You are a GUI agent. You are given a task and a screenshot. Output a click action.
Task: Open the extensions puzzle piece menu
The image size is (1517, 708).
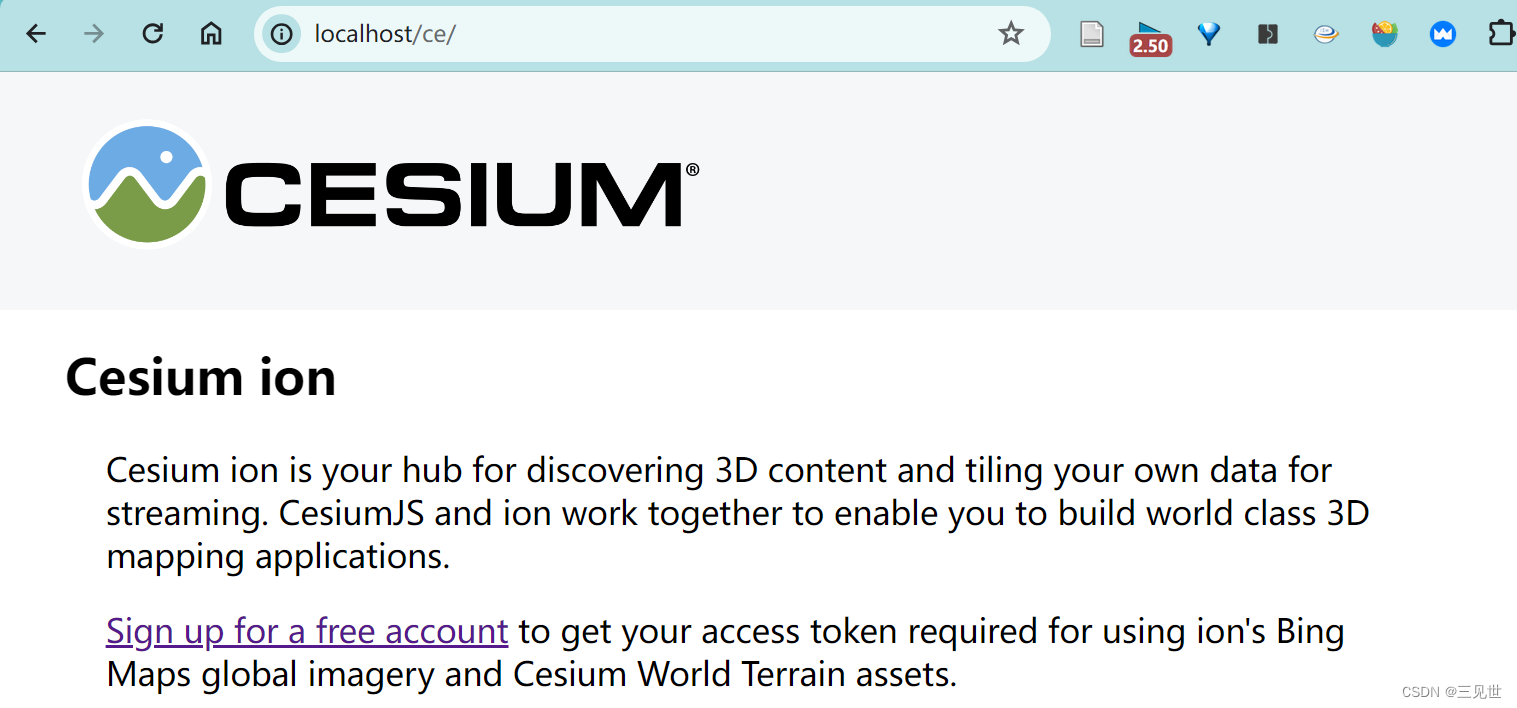click(1502, 33)
